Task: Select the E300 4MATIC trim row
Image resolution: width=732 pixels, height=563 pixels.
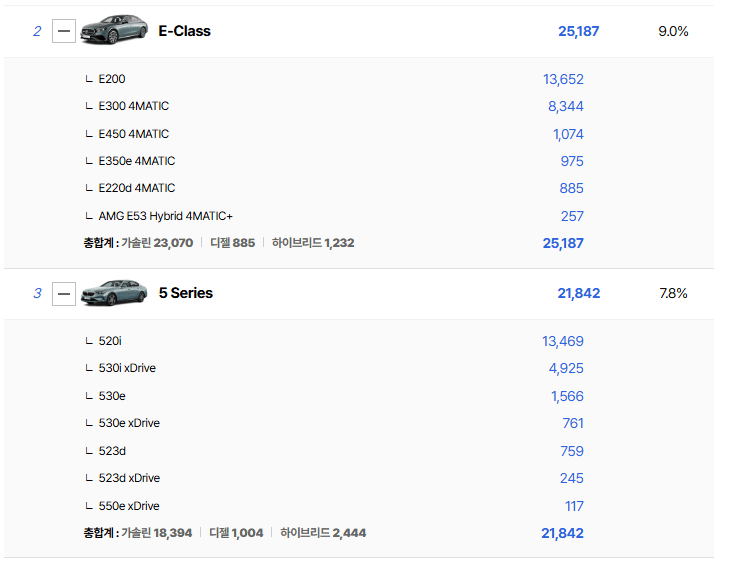Action: pos(133,106)
